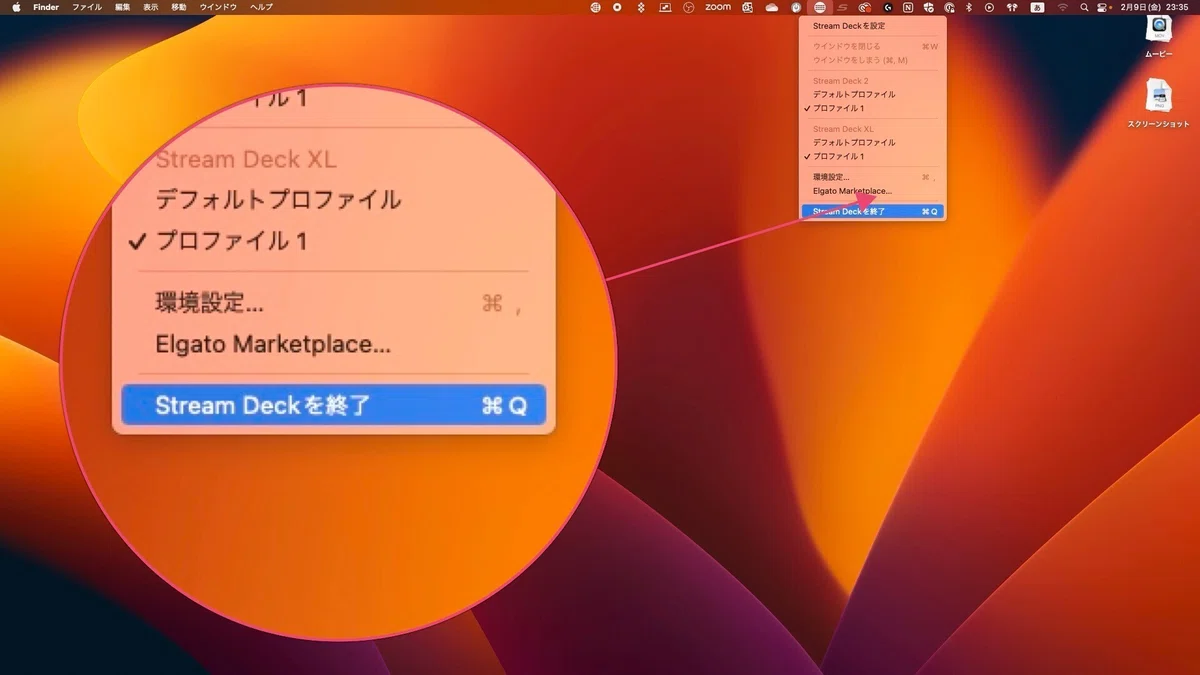The width and height of the screenshot is (1200, 675).
Task: Open the ヘルプ menu
Action: point(261,7)
